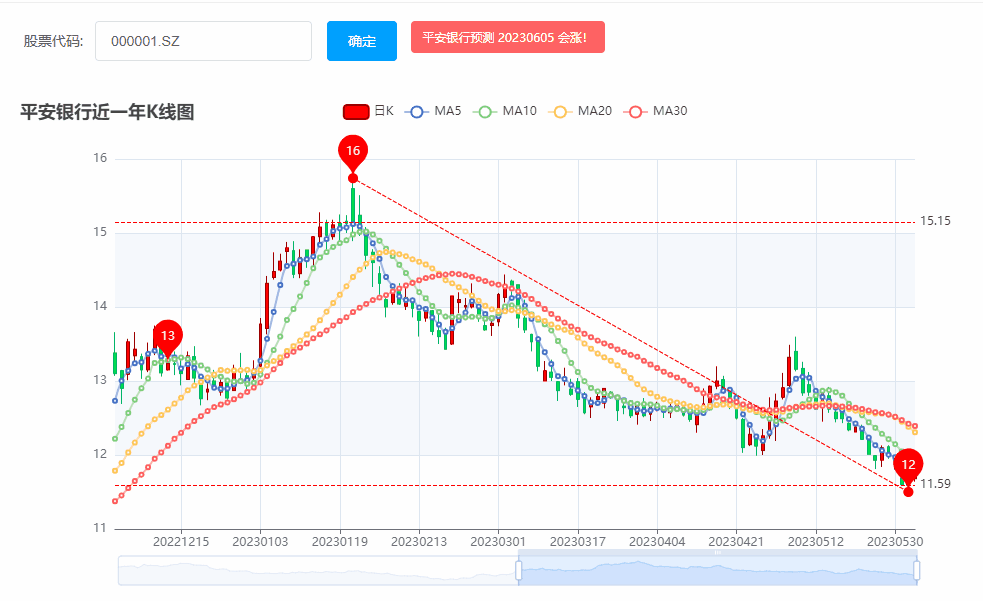The width and height of the screenshot is (983, 601).
Task: Click the 20230213 date axis label
Action: click(419, 542)
